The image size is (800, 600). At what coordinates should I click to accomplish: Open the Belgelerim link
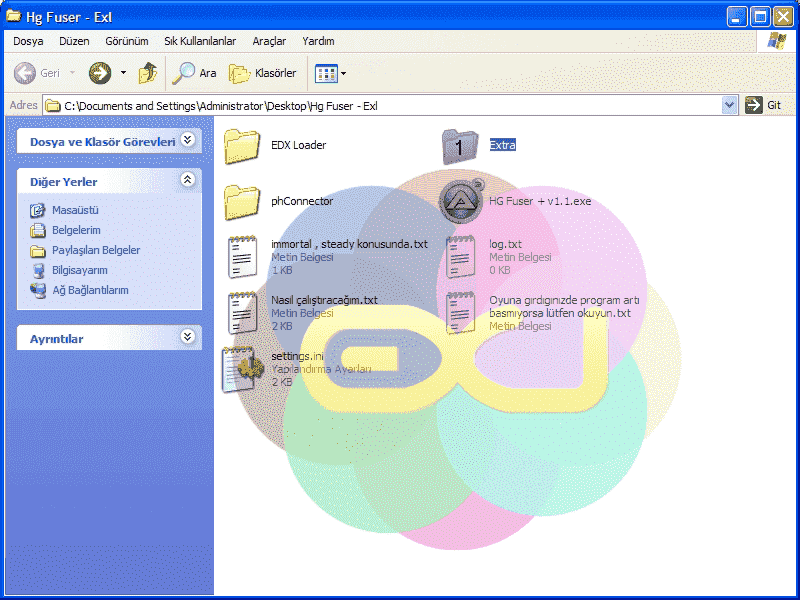(76, 230)
